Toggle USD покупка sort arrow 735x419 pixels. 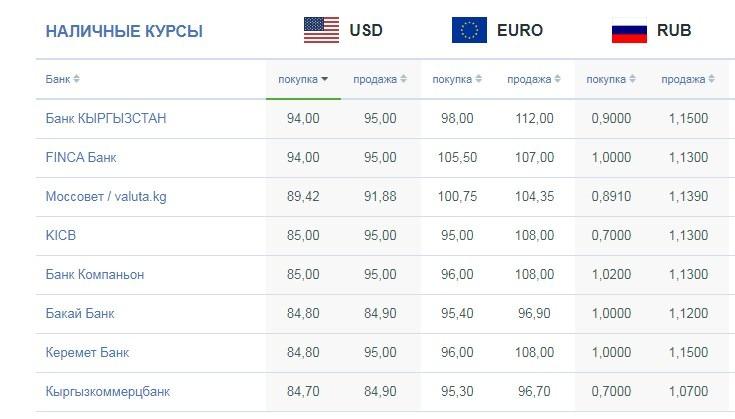[324, 79]
